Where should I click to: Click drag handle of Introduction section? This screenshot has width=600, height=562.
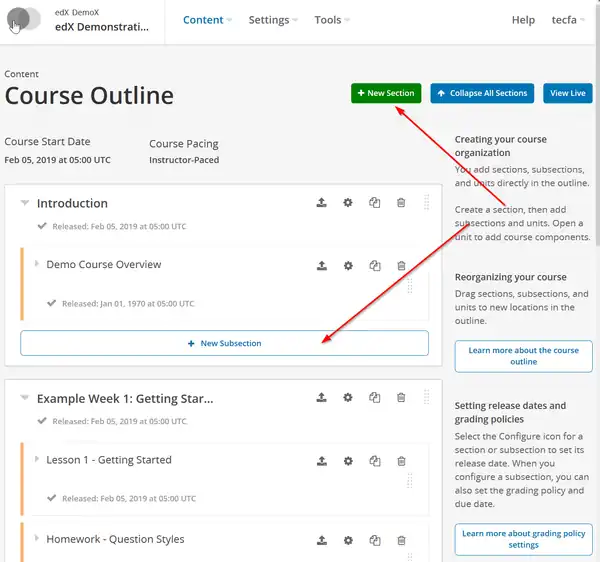[x=427, y=203]
